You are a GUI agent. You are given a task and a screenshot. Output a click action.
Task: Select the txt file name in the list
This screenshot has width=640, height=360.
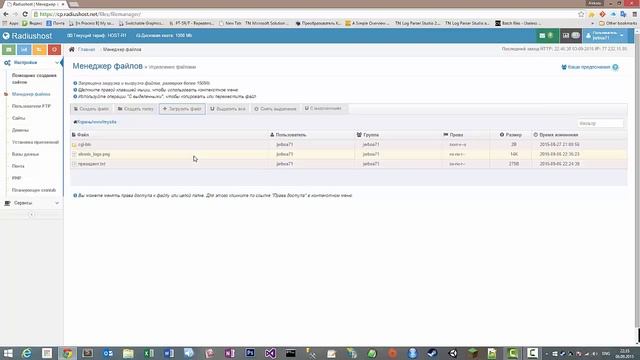point(91,164)
